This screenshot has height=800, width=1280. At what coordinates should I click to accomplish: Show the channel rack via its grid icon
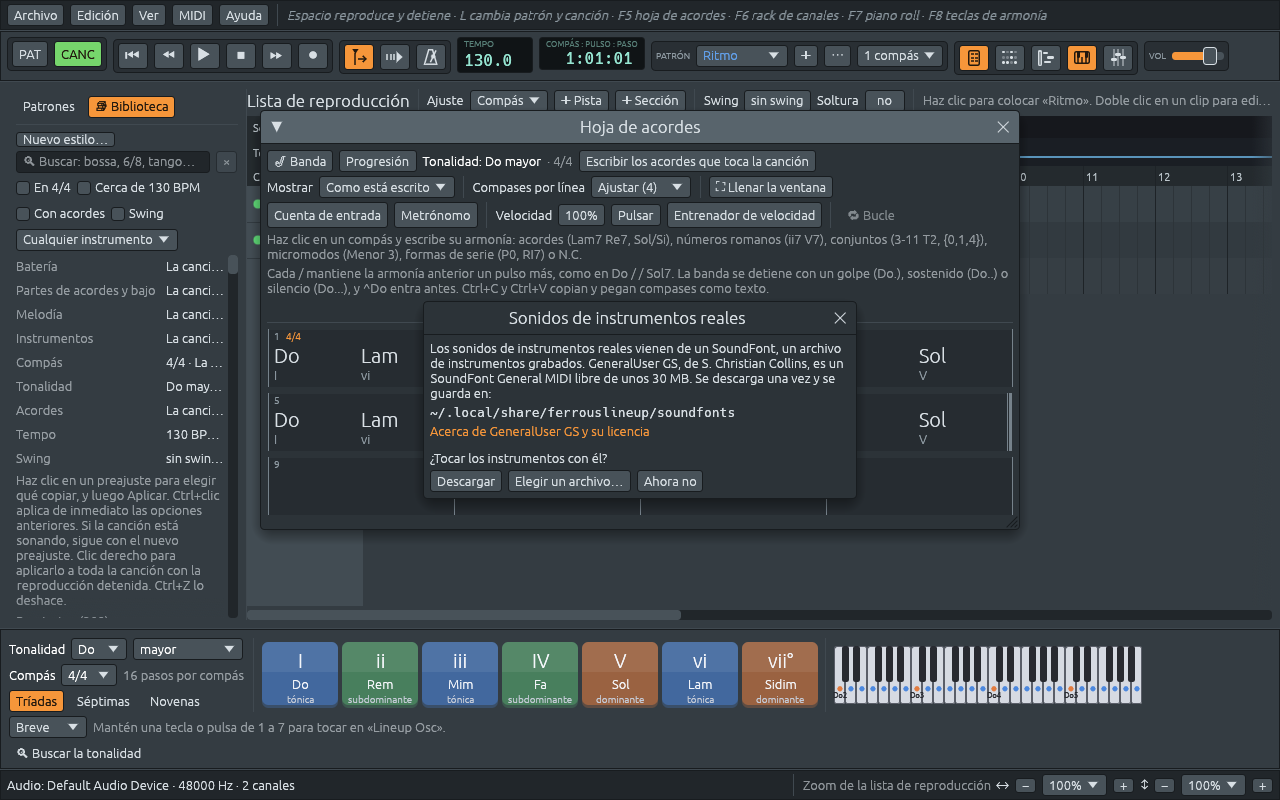click(1009, 58)
